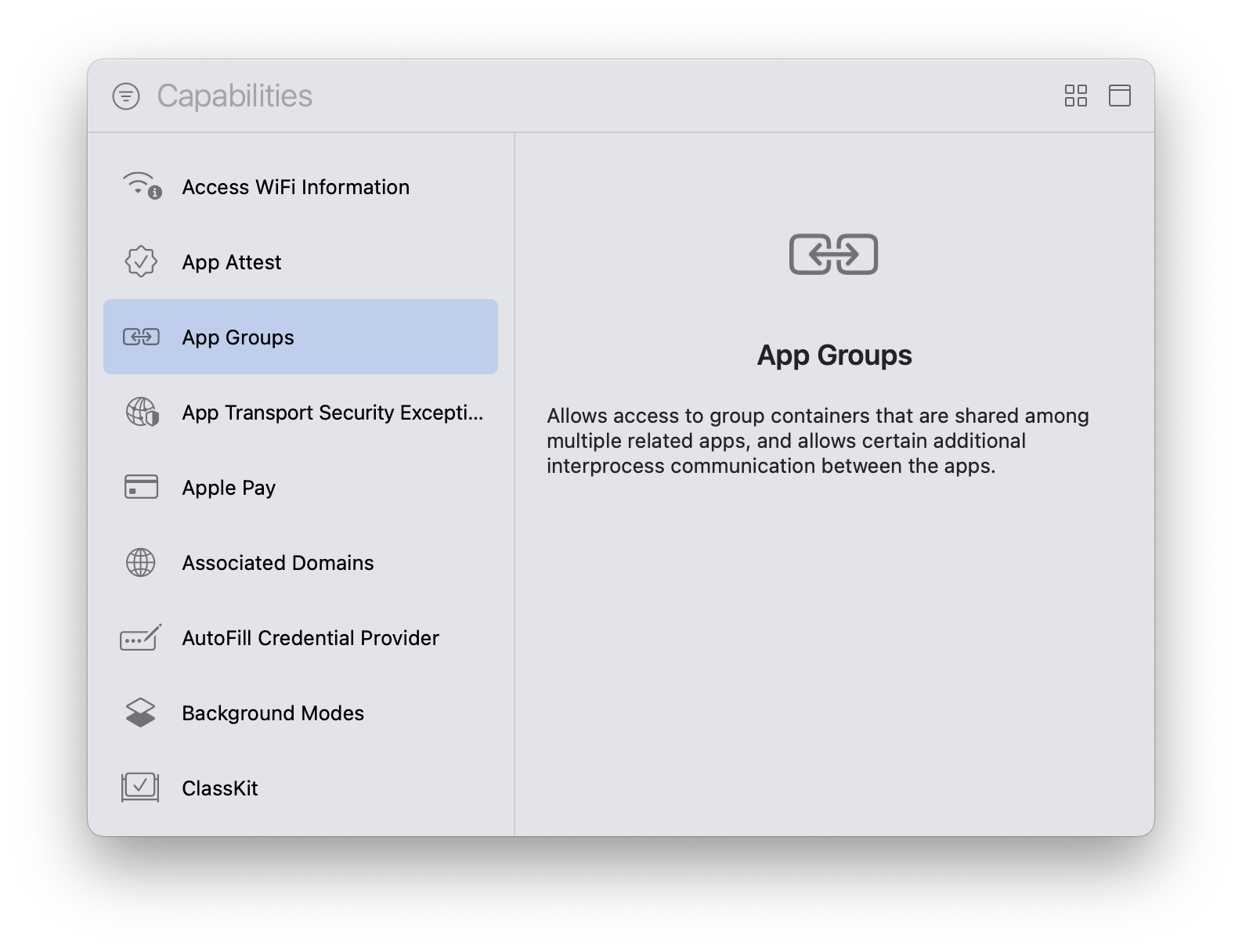Click the AutoFill Credential Provider icon
The width and height of the screenshot is (1242, 952).
[x=141, y=637]
